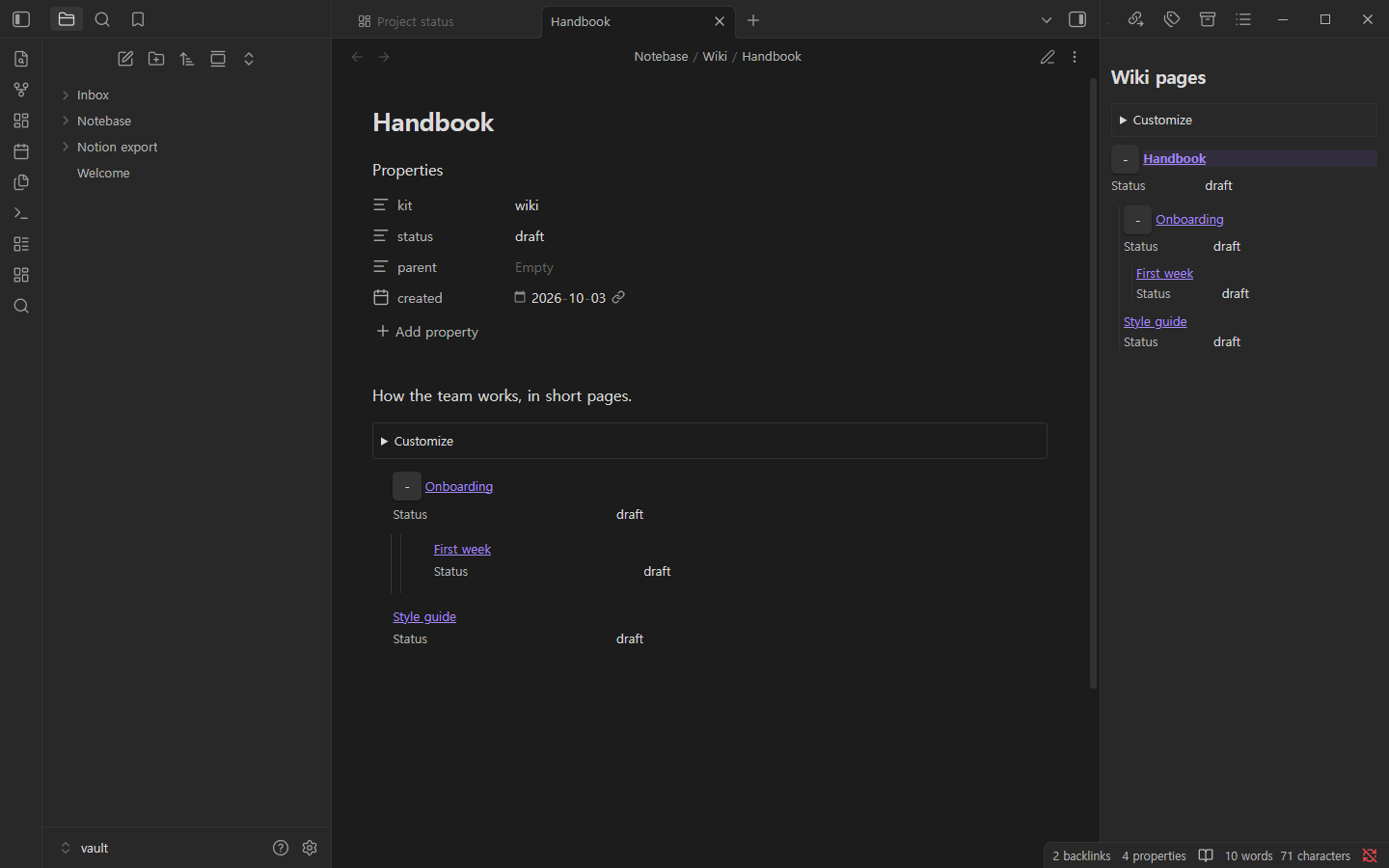Open help icon
Image resolution: width=1389 pixels, height=868 pixels.
(281, 848)
